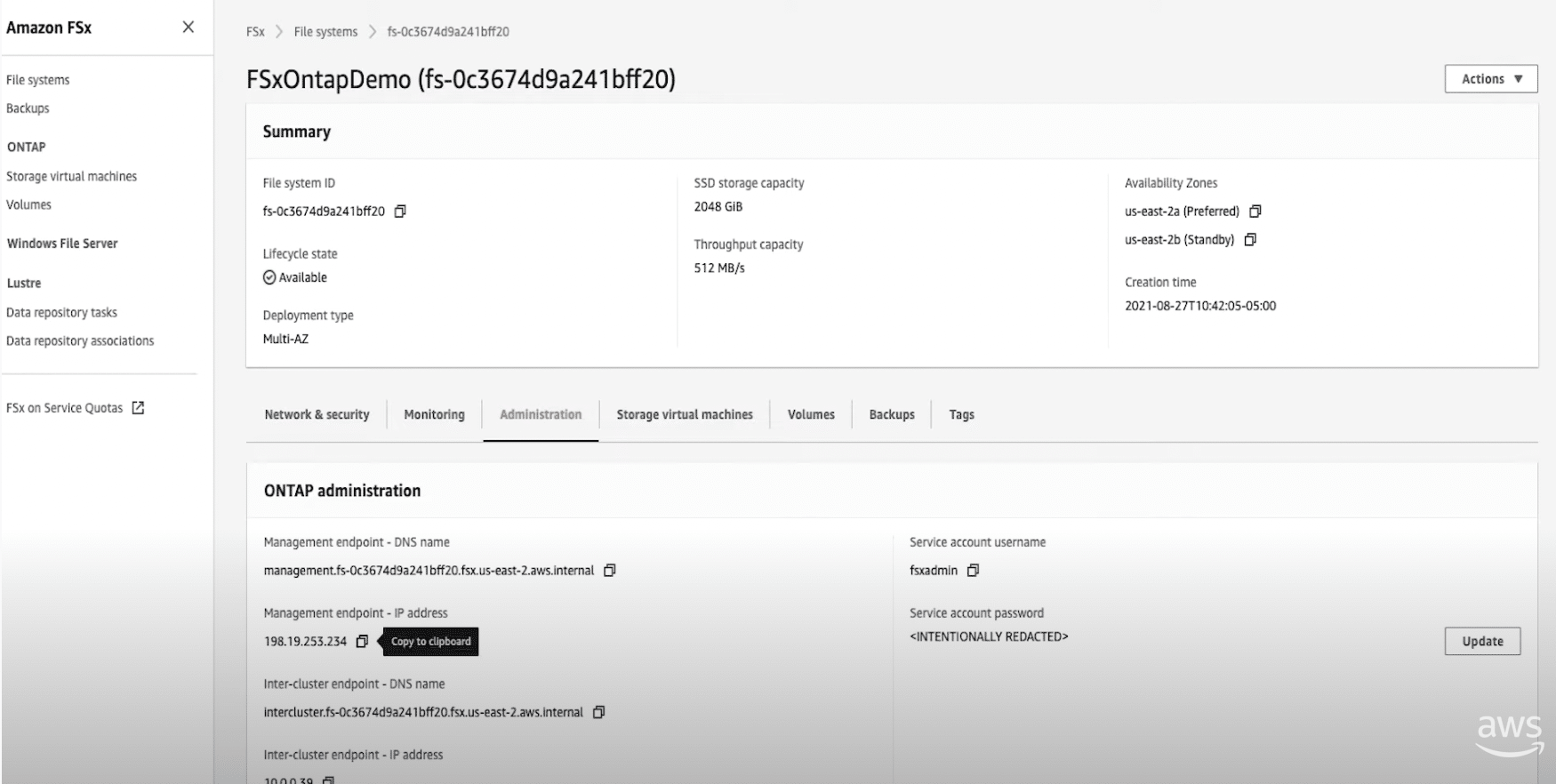Copy us-east-2a Preferred availability zone
The image size is (1556, 784).
[1255, 212]
